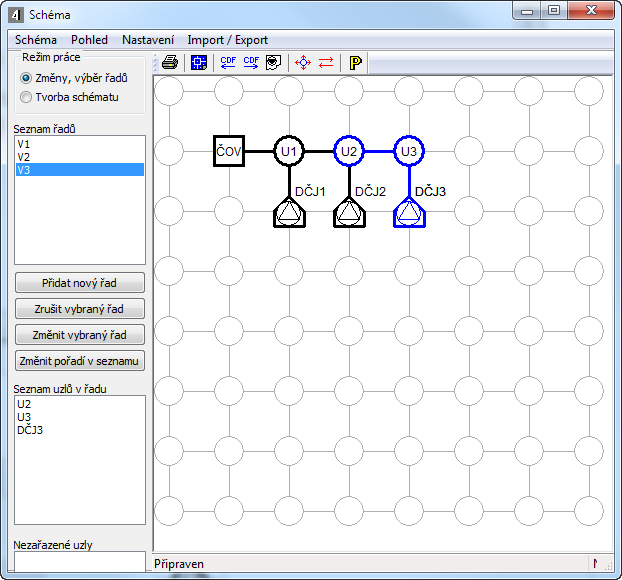This screenshot has width=622, height=580.
Task: Click the DČJ3 label text
Action: click(430, 192)
